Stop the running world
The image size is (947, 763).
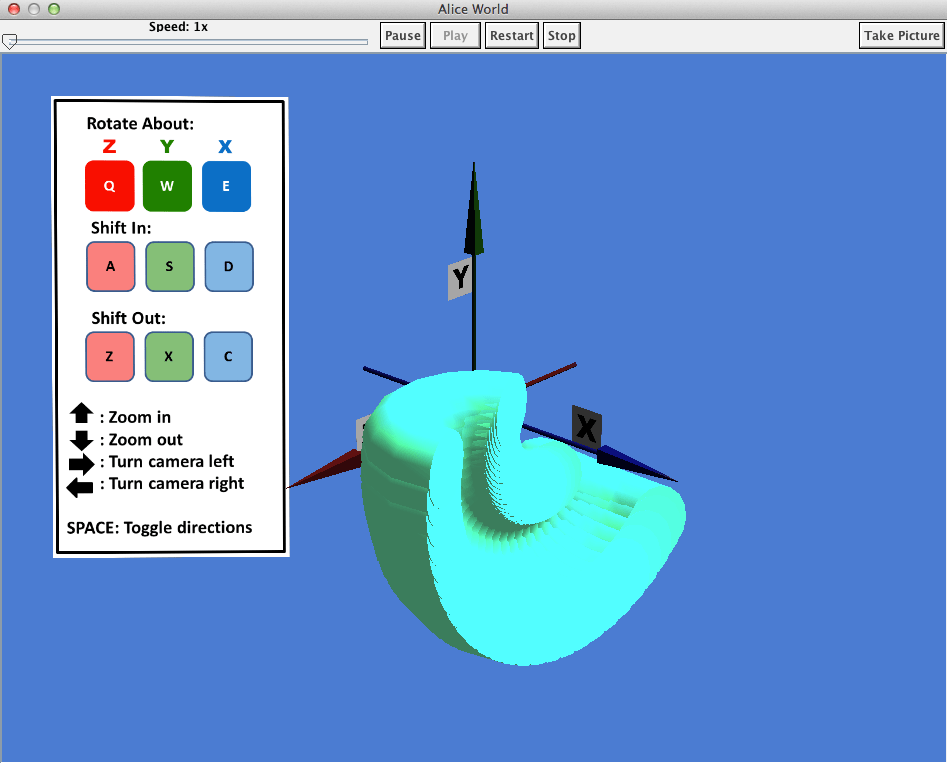(562, 36)
